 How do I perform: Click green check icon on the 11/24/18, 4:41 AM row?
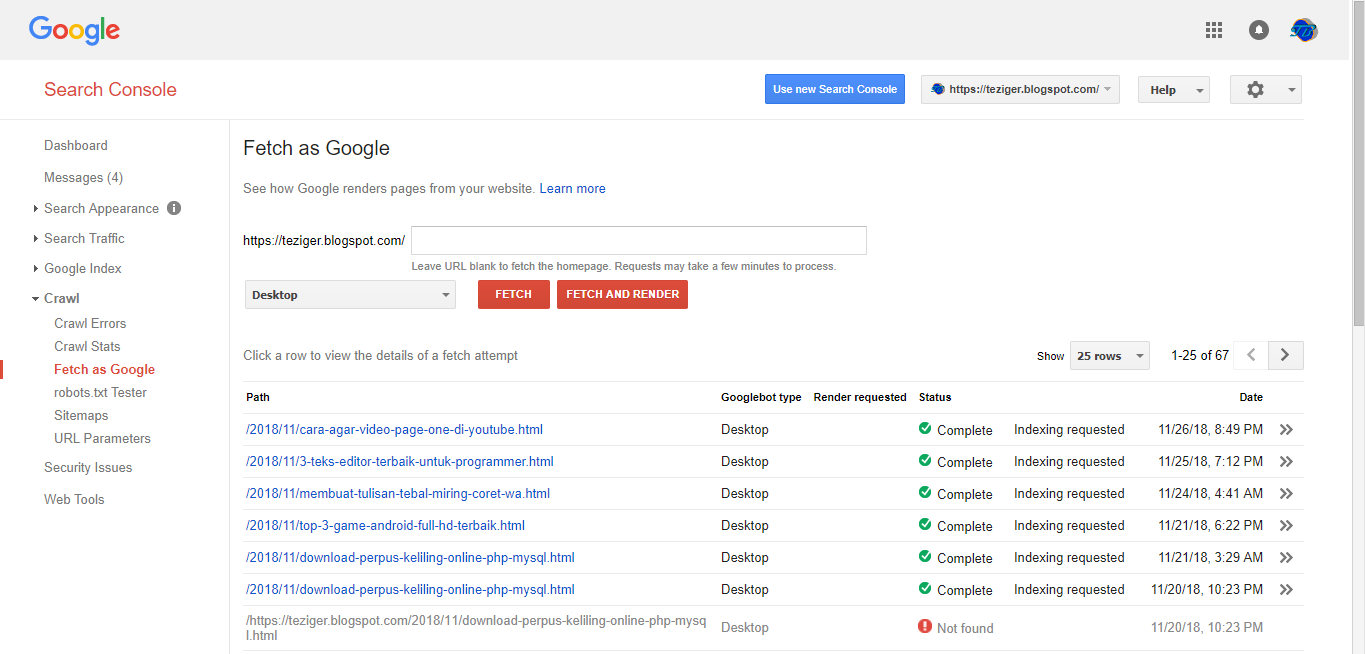(x=925, y=493)
